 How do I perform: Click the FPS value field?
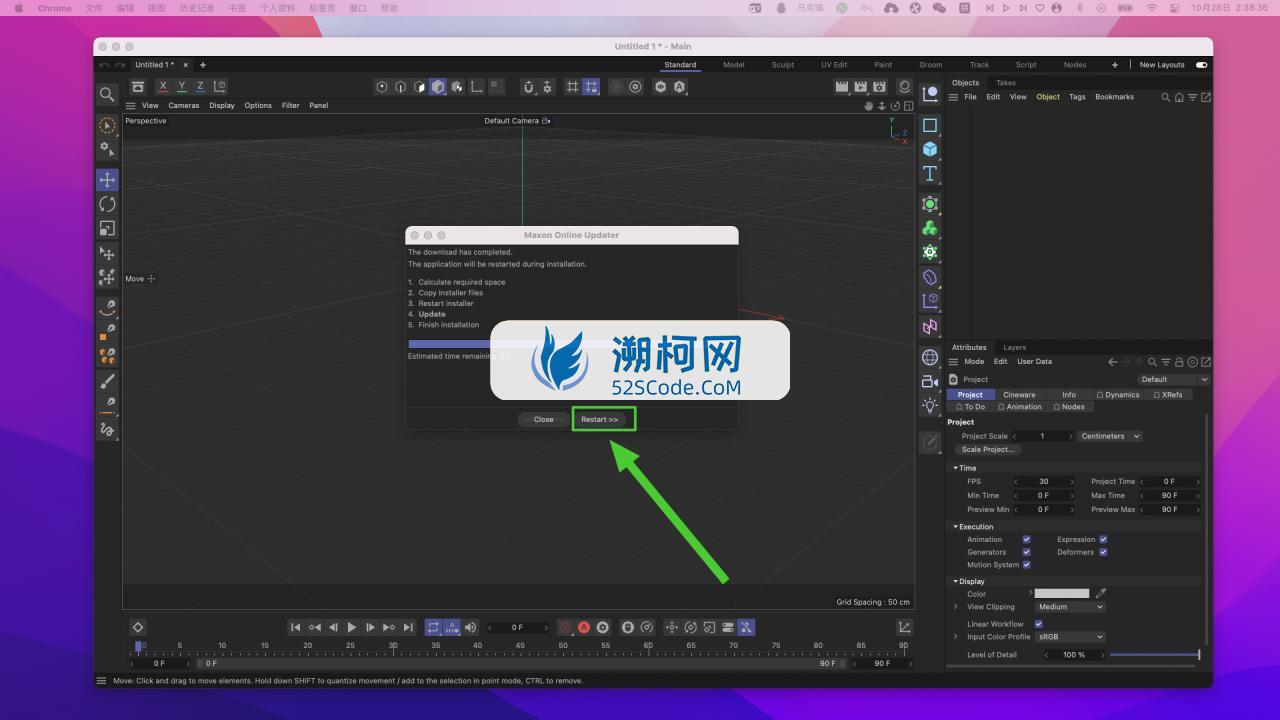coord(1044,482)
